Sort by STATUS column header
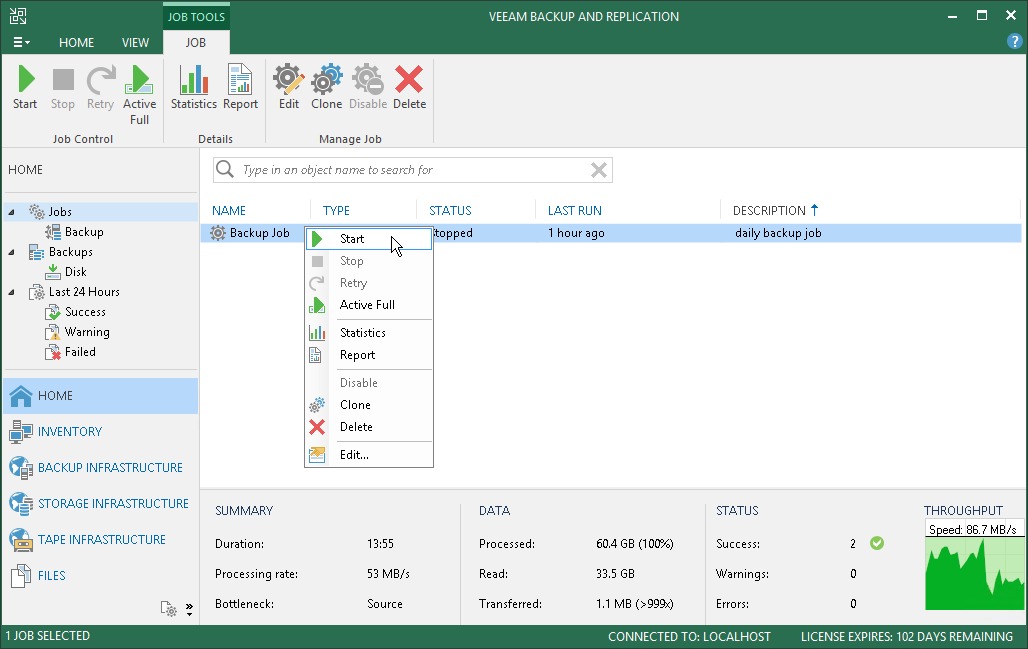 point(450,210)
